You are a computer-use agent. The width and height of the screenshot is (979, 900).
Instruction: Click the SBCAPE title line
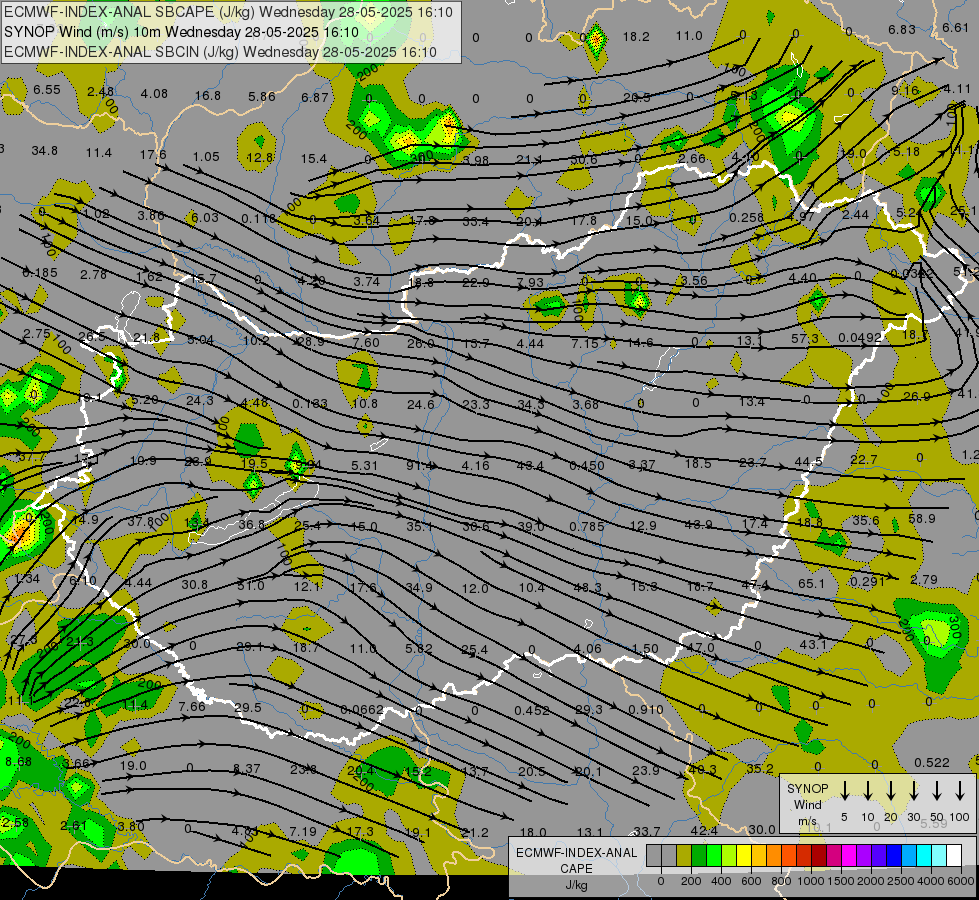(x=228, y=12)
